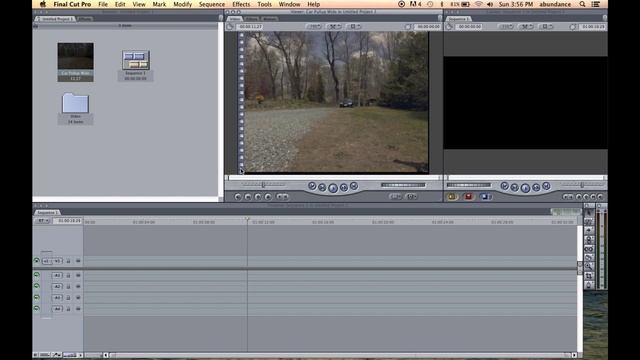Click Canvas Overwrite edit button (red)
640x360 pixels.
468,197
